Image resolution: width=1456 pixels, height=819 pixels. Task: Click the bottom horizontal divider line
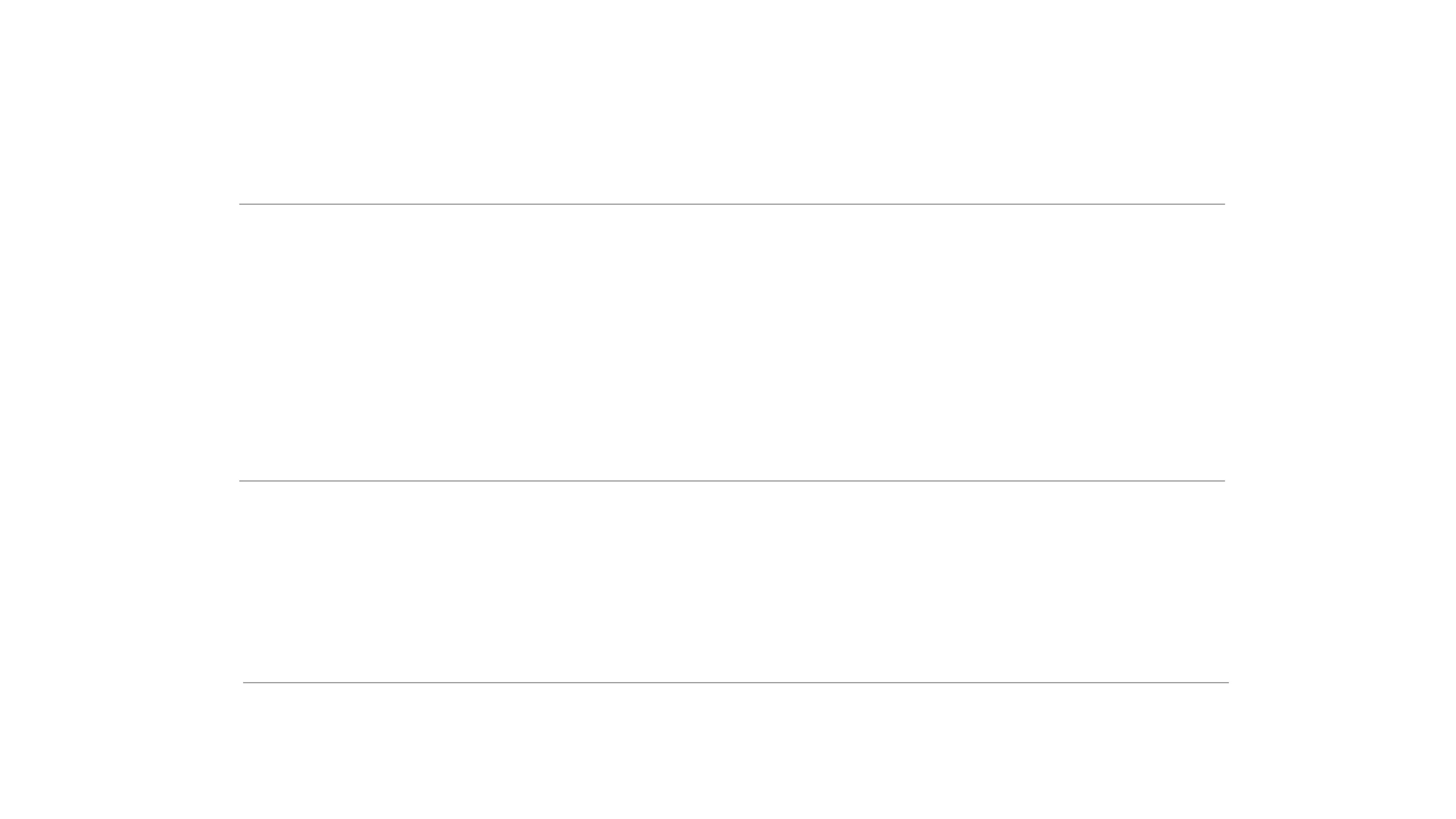735,683
